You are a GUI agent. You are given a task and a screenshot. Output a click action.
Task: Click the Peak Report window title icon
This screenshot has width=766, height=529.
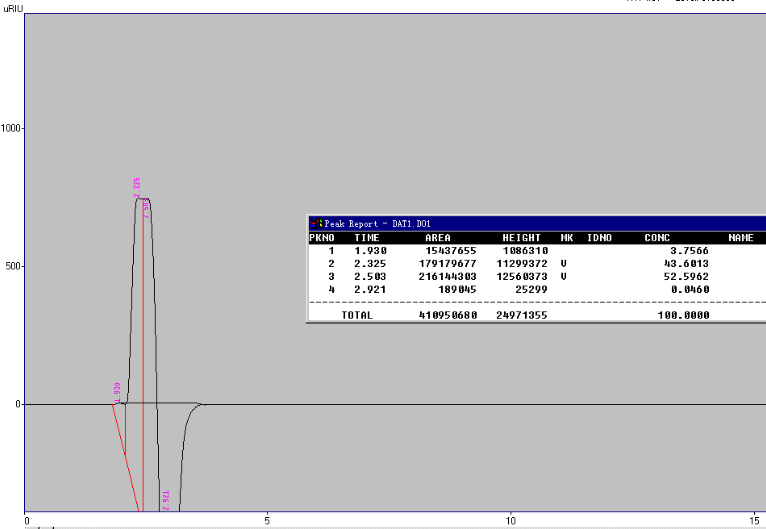[x=317, y=224]
